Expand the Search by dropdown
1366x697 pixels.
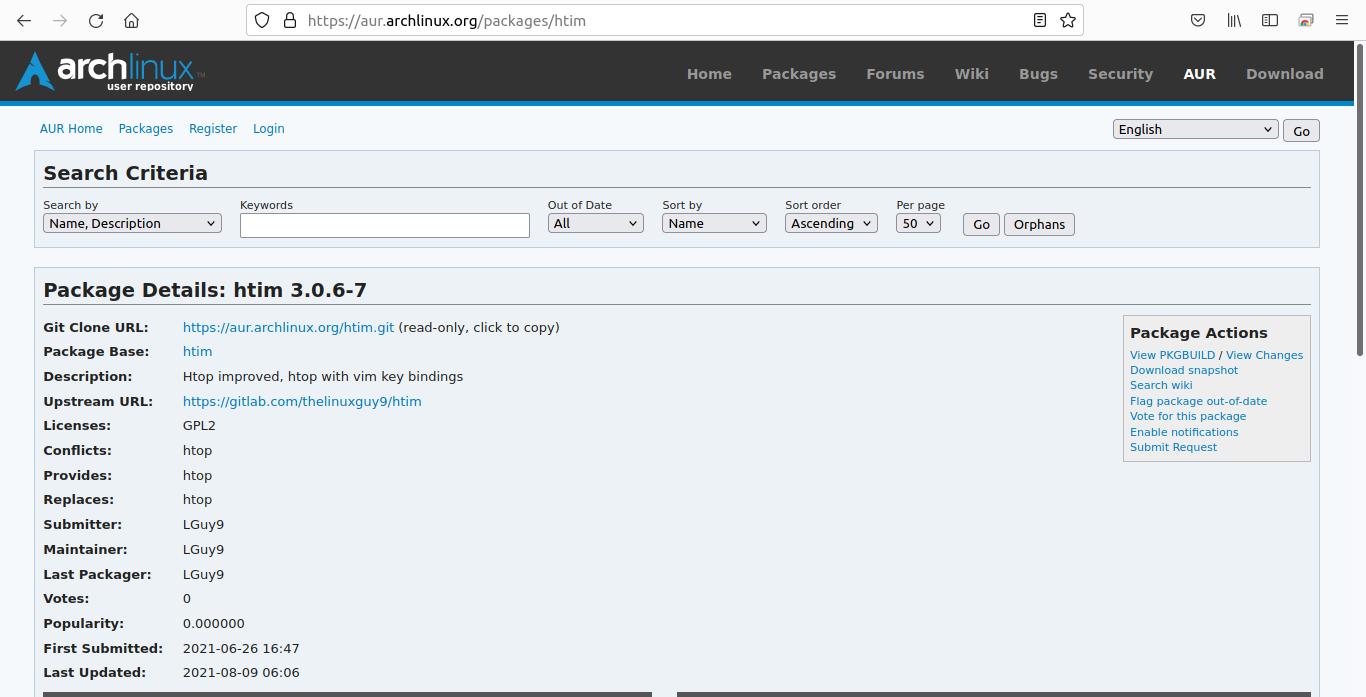coord(132,223)
